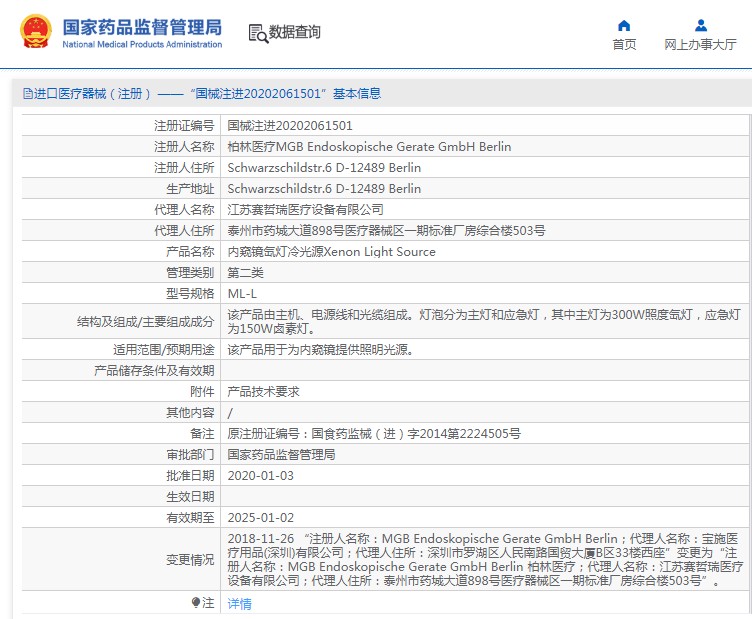The image size is (752, 619).
Task: Click the 代理人名称 row label
Action: click(x=184, y=210)
